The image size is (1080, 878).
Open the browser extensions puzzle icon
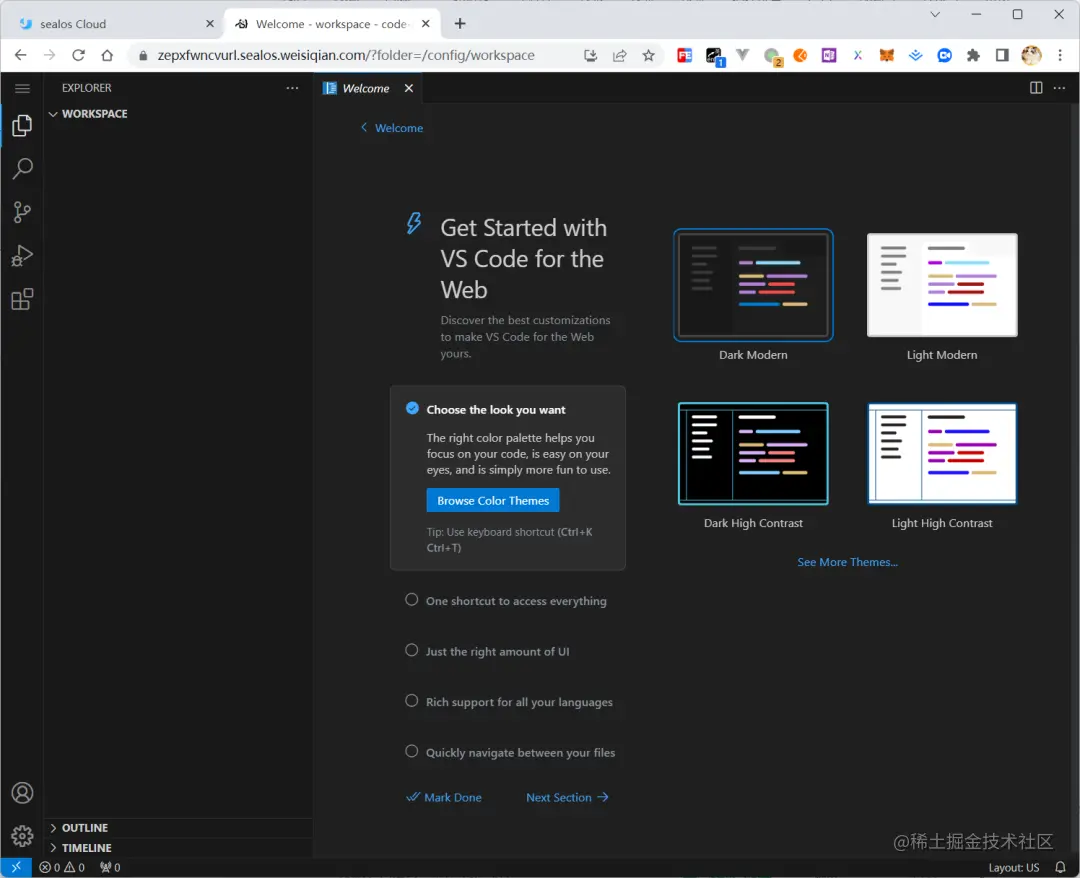[x=973, y=56]
